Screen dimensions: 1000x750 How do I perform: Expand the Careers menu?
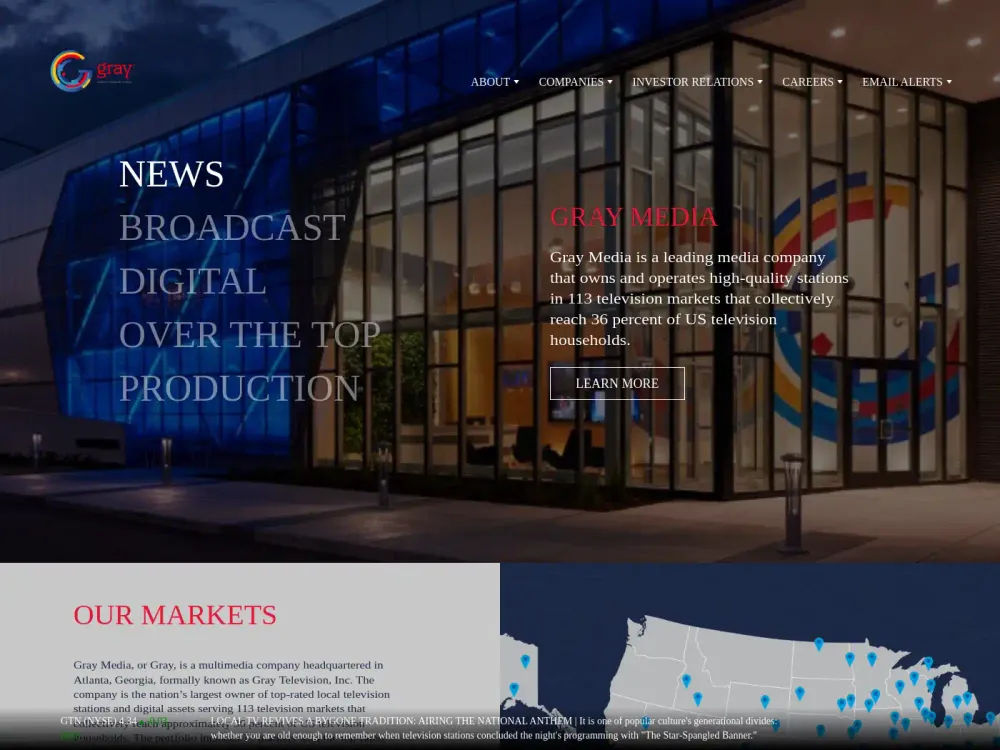pyautogui.click(x=812, y=82)
